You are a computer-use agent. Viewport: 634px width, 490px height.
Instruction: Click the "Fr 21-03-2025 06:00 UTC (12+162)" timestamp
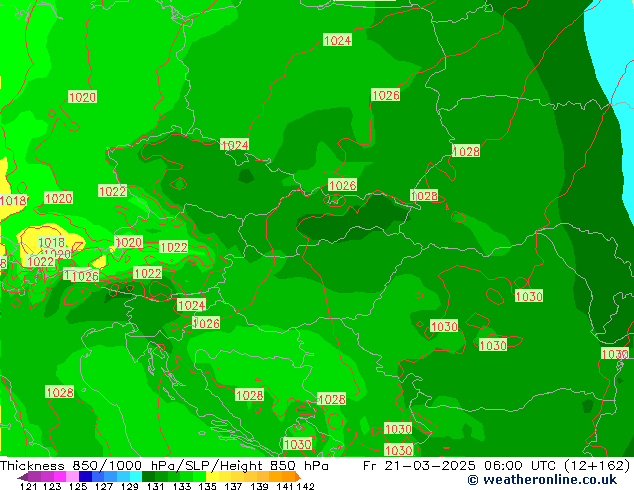pos(497,466)
